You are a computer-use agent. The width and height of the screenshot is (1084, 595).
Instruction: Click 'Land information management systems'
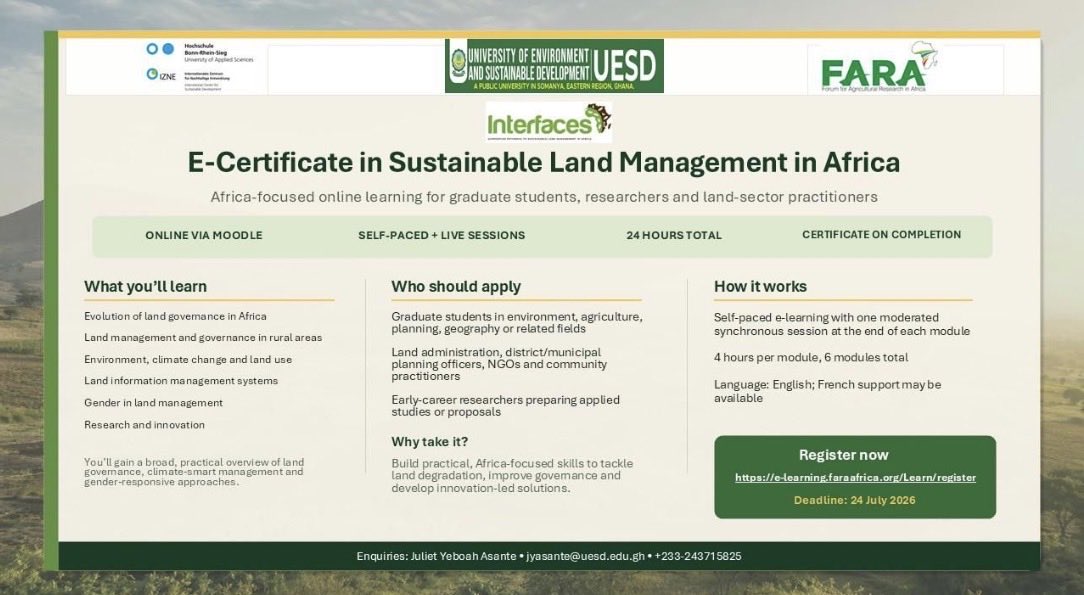[x=181, y=381]
